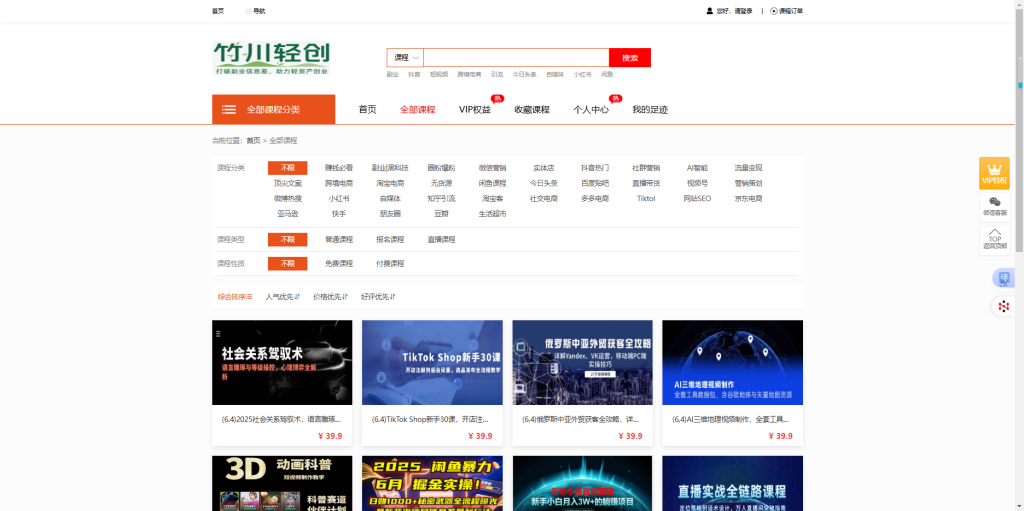
Task: Focus the course search input field
Action: (516, 58)
